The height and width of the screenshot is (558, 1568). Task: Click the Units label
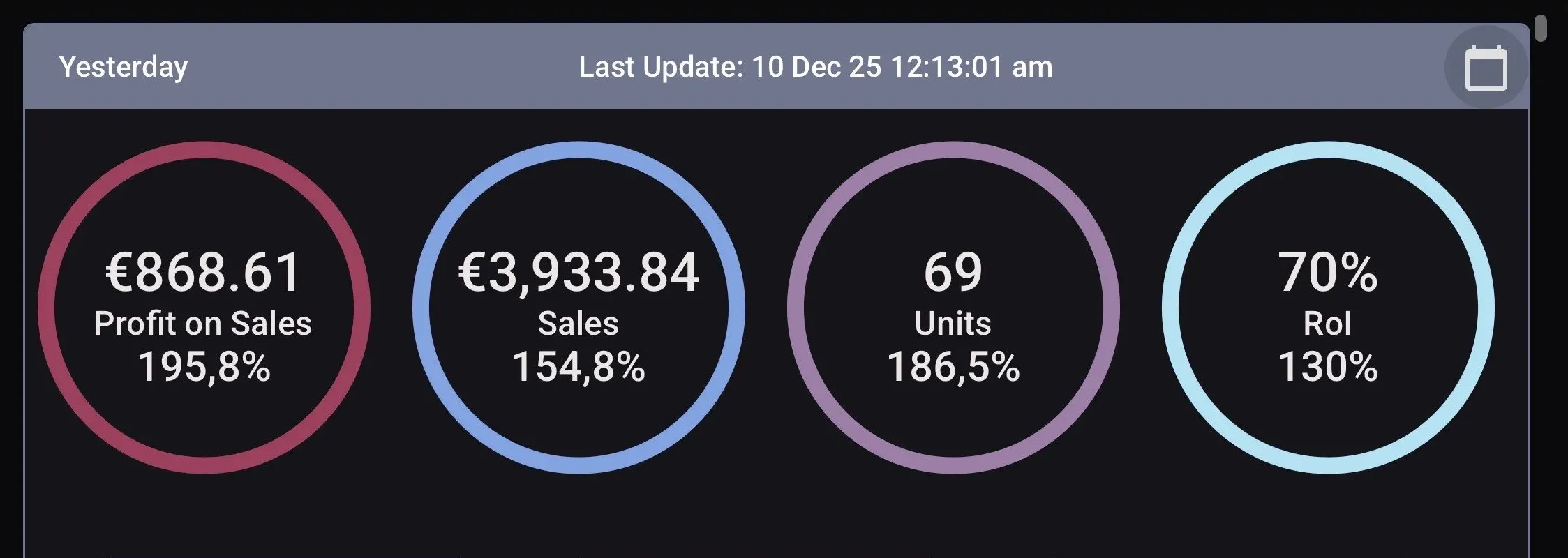click(x=953, y=324)
